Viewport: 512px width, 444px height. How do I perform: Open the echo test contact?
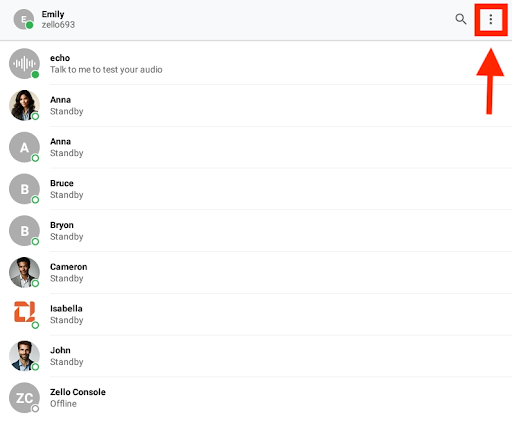(256, 63)
